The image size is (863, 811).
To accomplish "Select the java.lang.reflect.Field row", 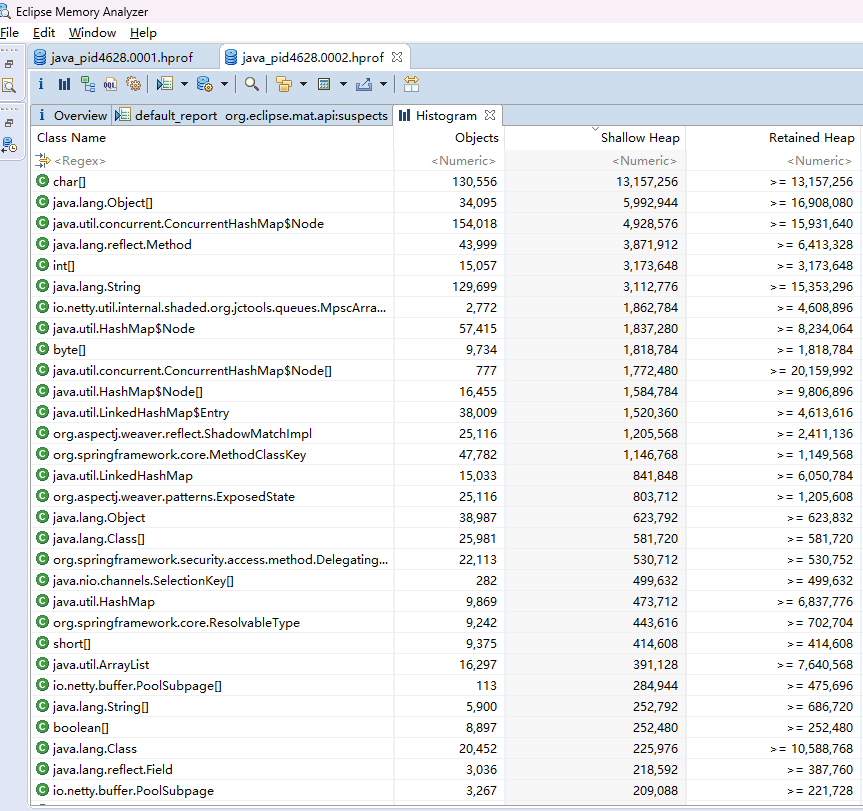I will [445, 769].
